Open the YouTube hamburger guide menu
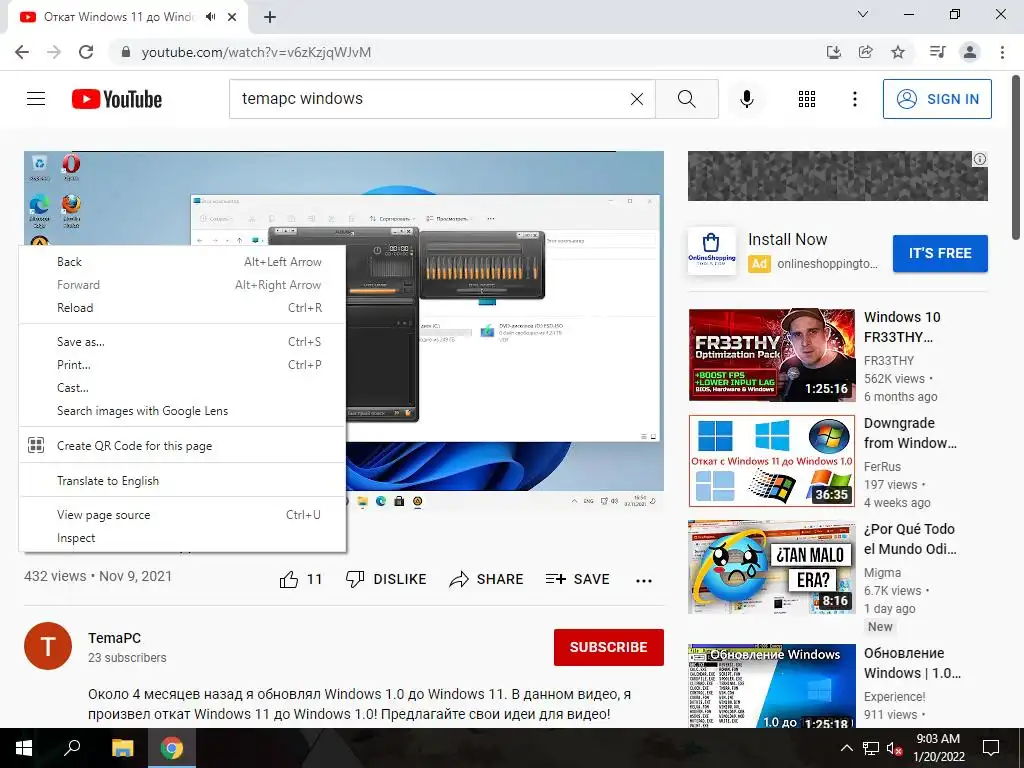 36,99
